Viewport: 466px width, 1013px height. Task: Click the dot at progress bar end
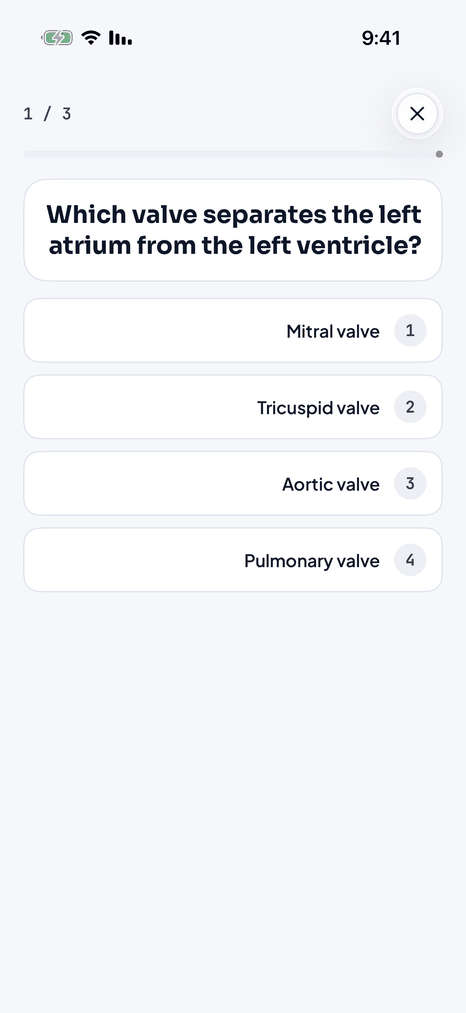440,154
